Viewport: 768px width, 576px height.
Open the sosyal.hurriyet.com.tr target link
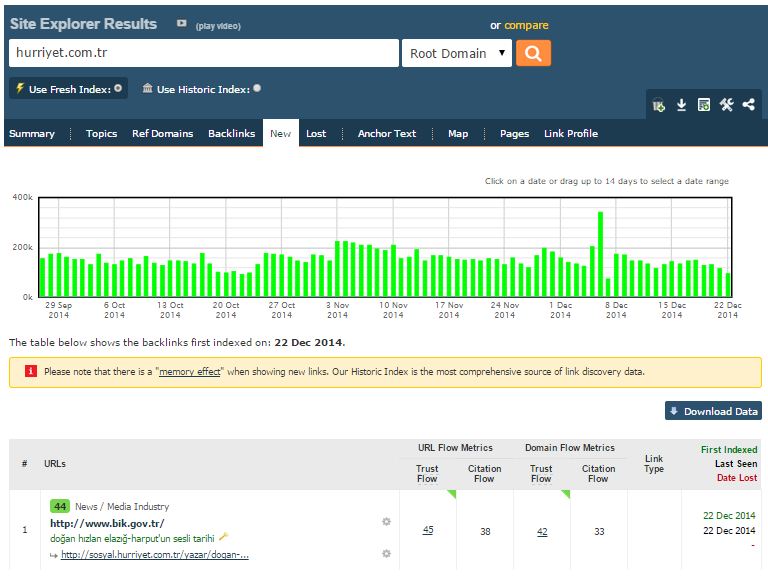155,555
